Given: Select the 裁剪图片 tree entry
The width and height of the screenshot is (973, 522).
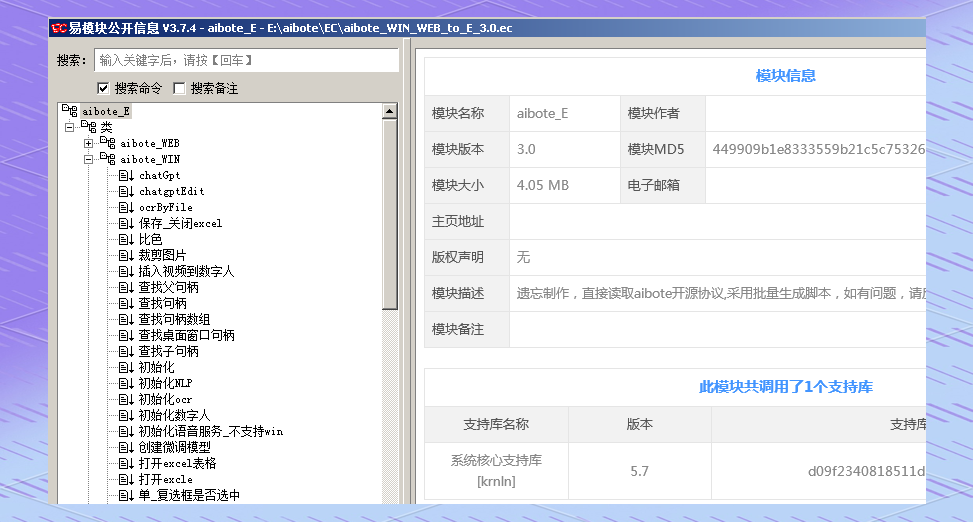Looking at the screenshot, I should click(162, 255).
